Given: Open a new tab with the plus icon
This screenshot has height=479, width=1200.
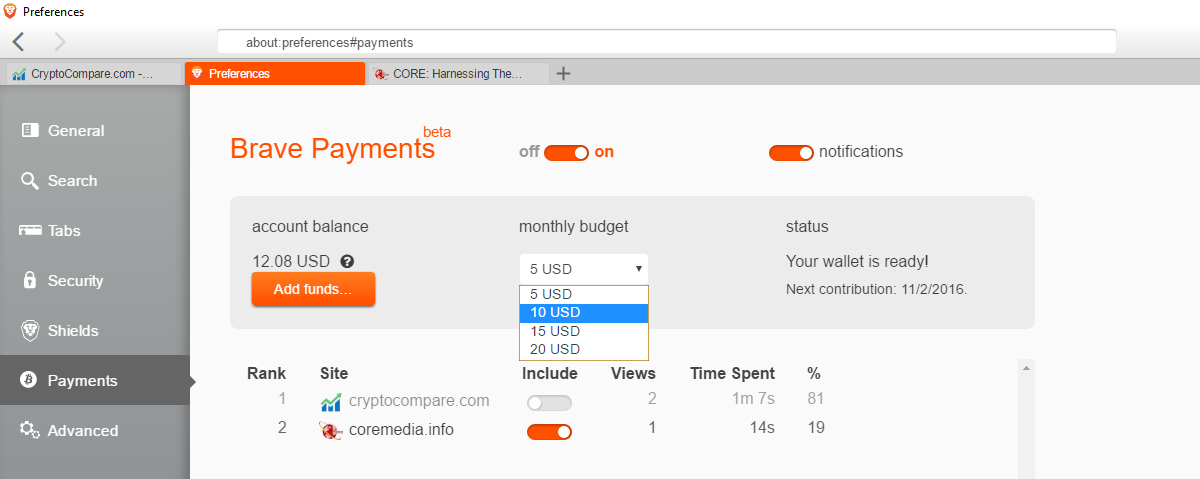Looking at the screenshot, I should pyautogui.click(x=563, y=73).
